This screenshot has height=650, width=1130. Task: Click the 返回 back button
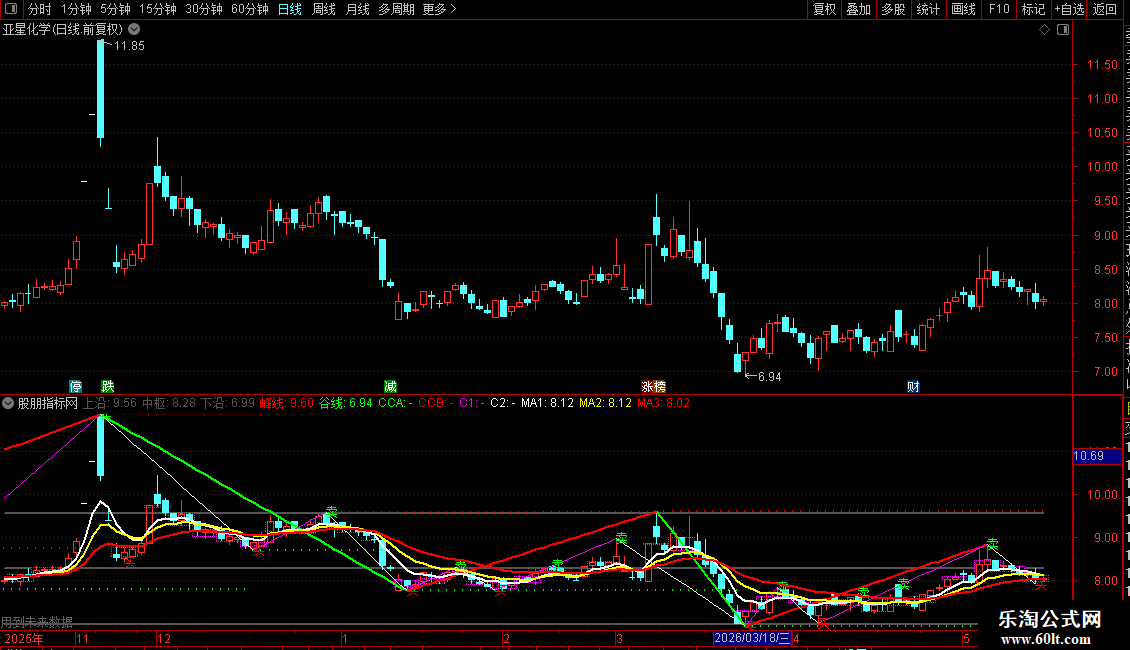(x=1104, y=9)
